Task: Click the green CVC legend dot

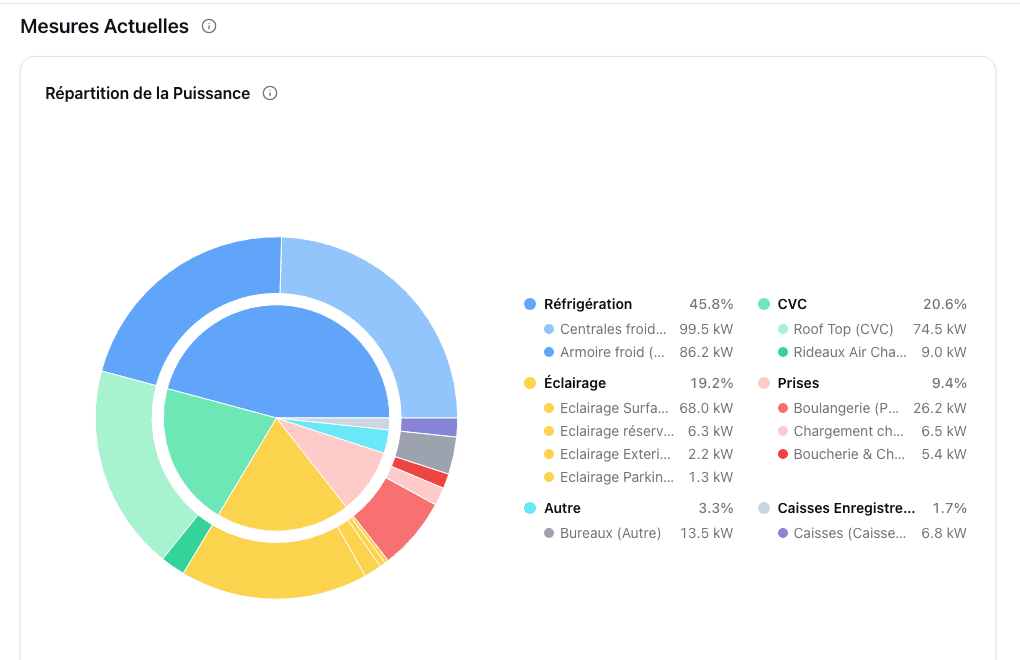Action: tap(763, 304)
